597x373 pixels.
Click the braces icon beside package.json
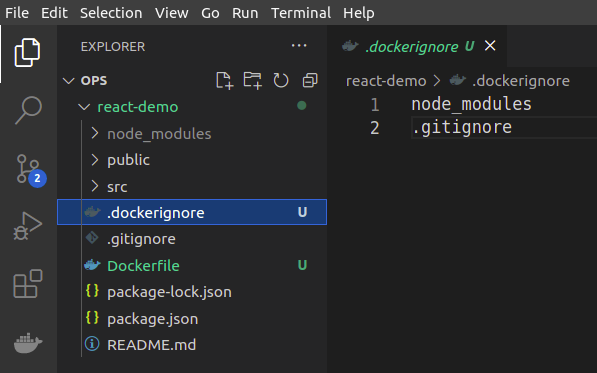point(92,318)
